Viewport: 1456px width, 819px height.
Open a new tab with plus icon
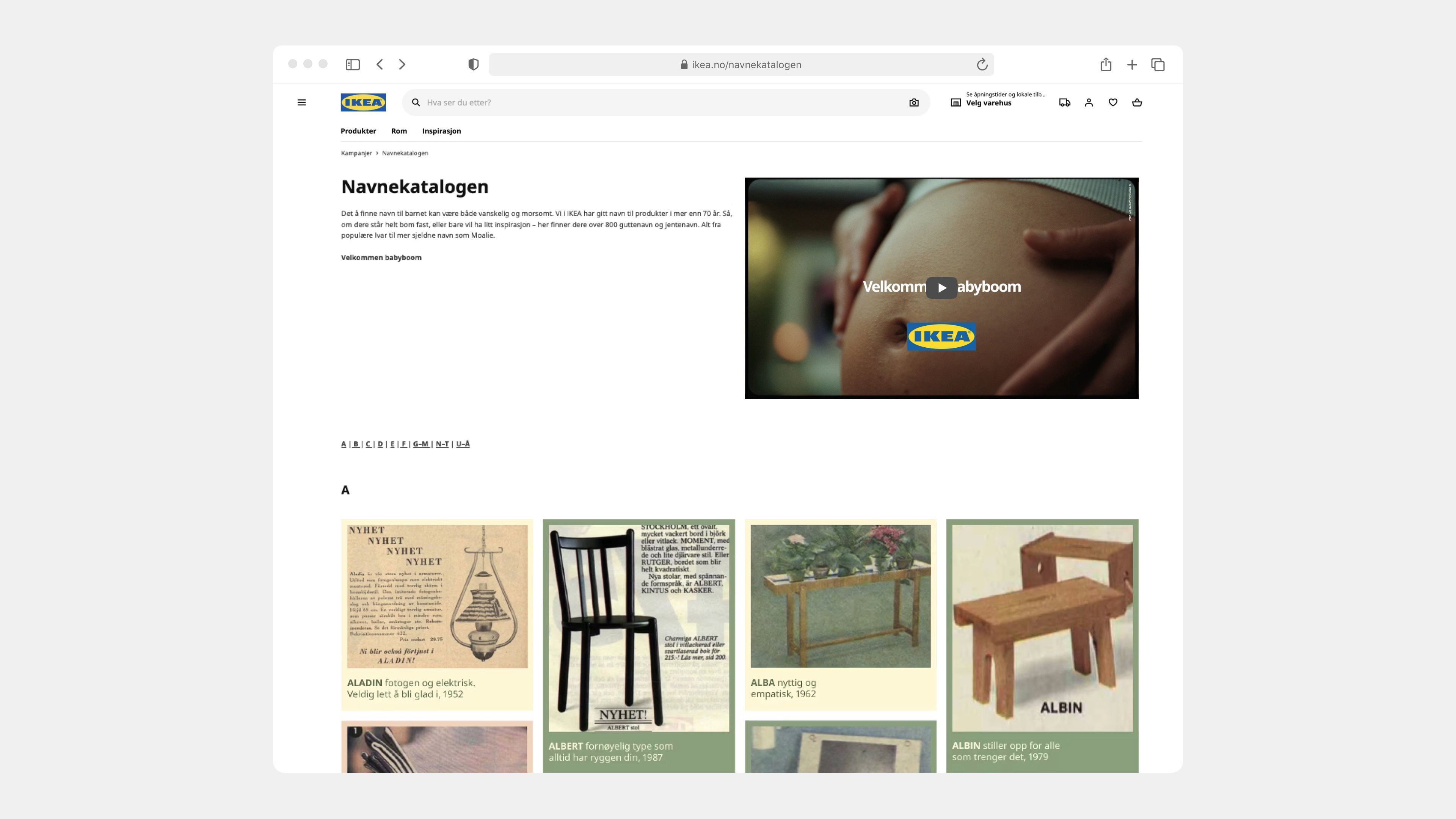(x=1132, y=64)
